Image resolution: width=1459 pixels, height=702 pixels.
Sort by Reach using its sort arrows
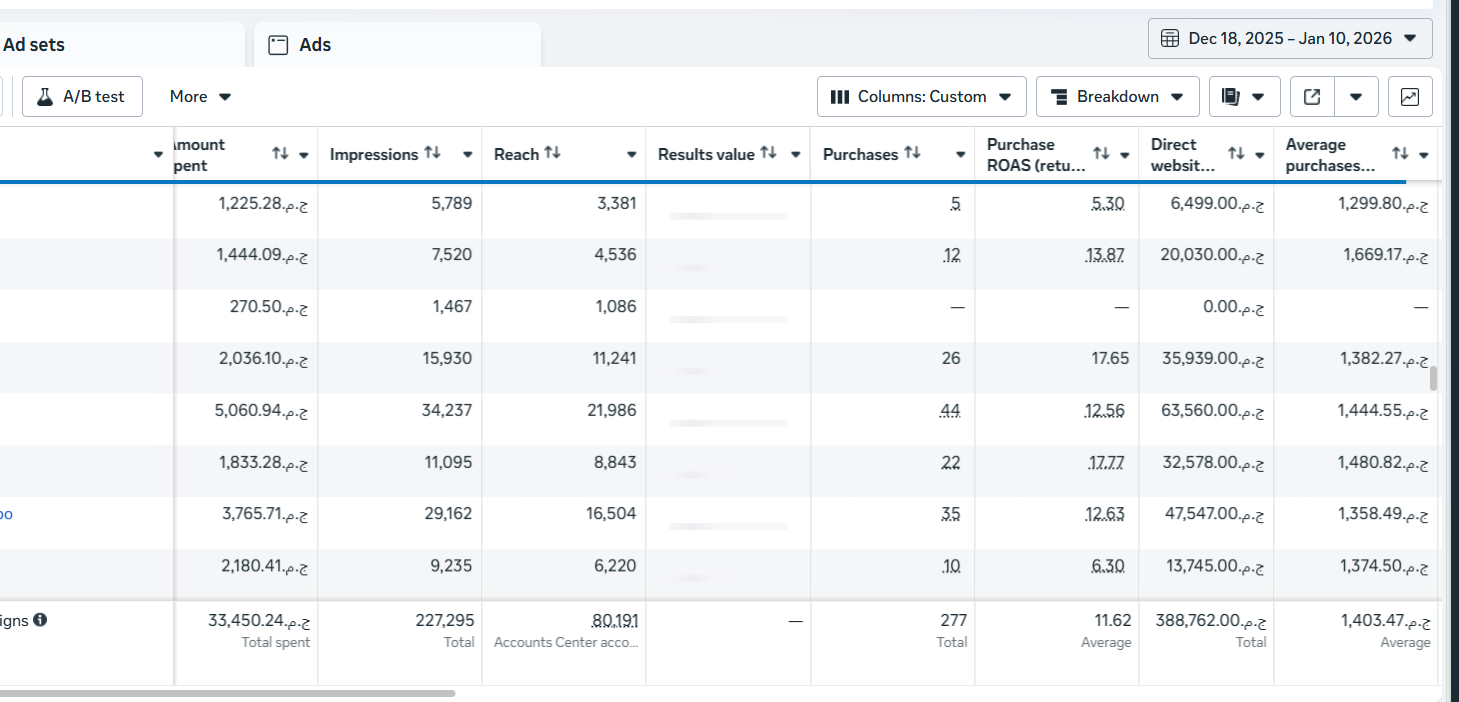pos(552,153)
